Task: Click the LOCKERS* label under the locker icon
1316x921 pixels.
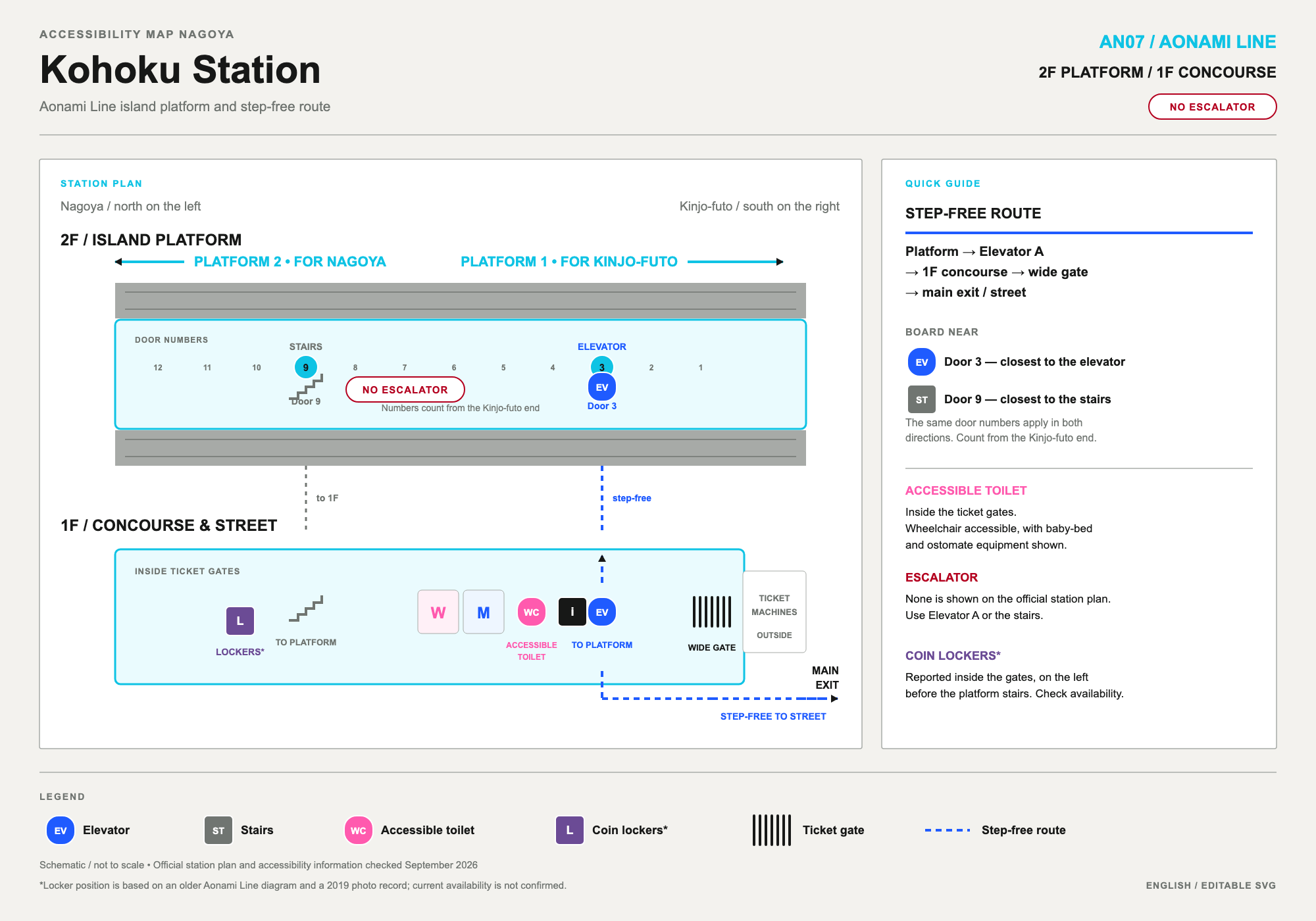Action: click(240, 652)
